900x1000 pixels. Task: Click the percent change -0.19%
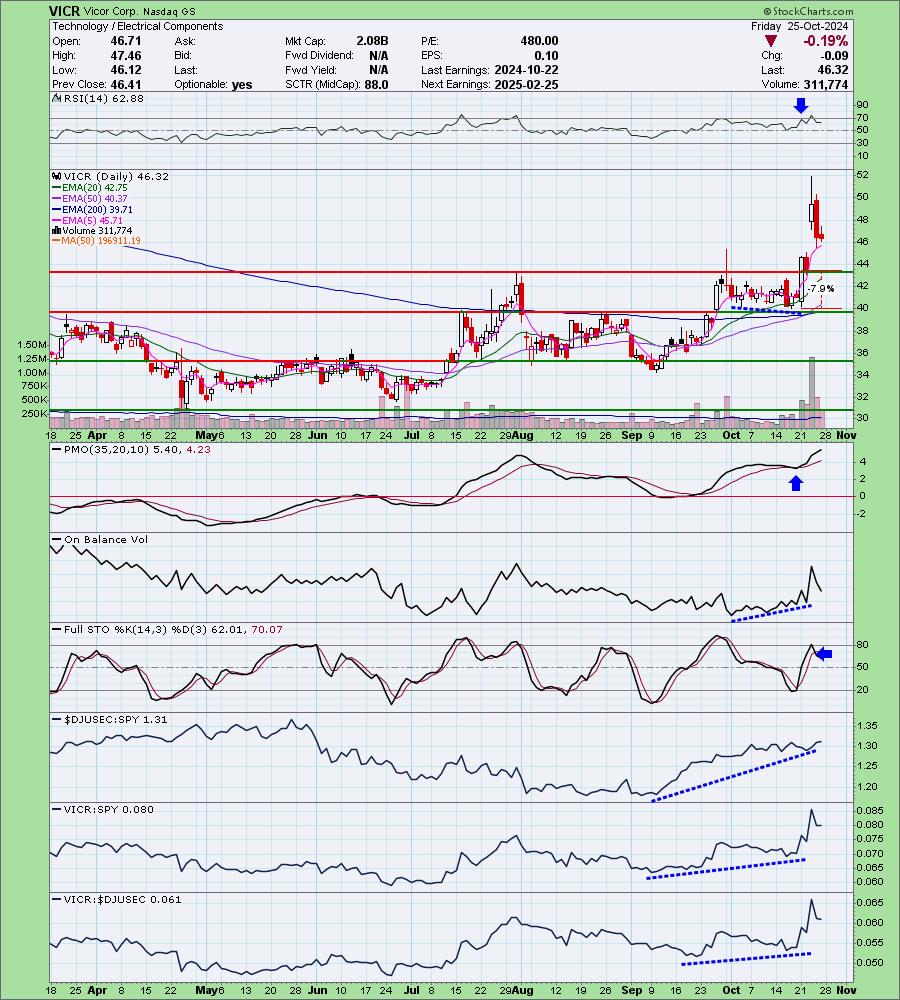[x=825, y=41]
